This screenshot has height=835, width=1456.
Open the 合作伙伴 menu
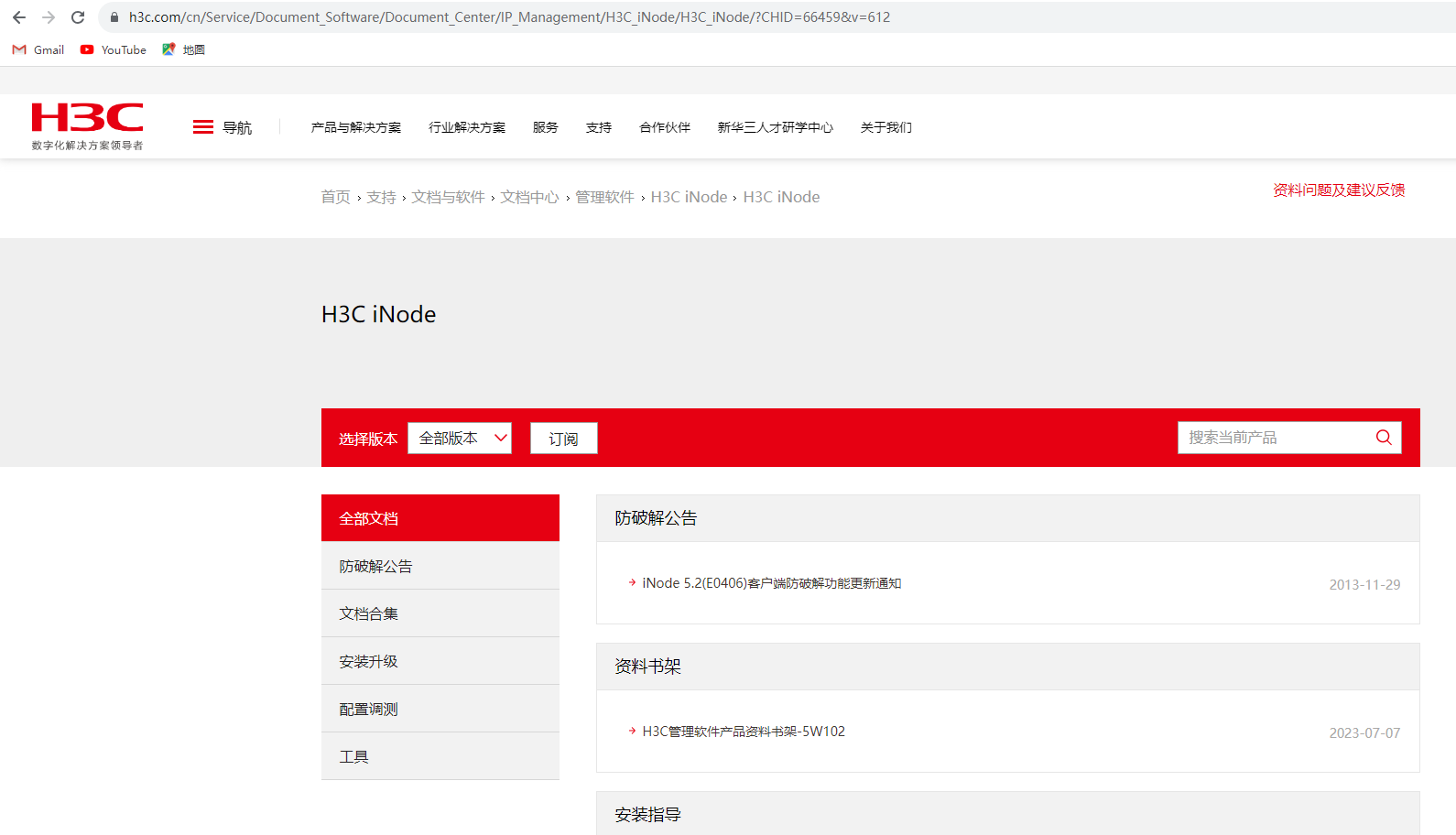665,127
